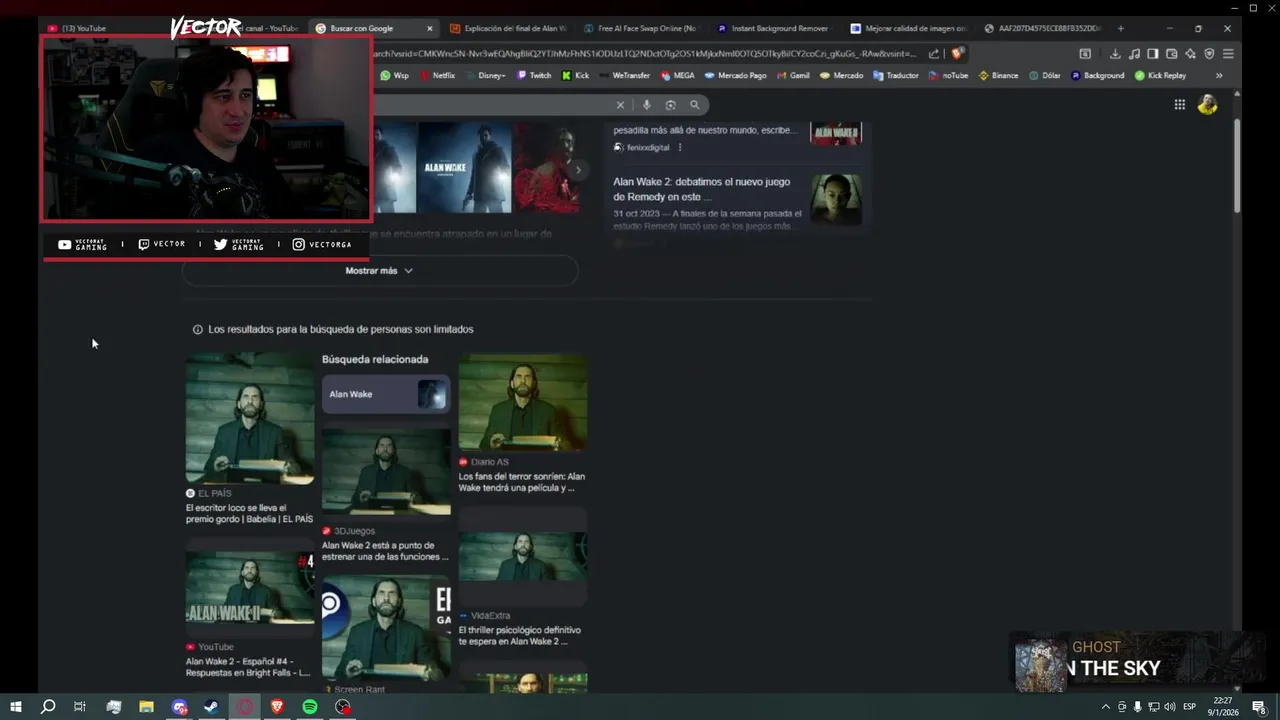
Task: Open the browser downloads icon
Action: coord(1116,54)
